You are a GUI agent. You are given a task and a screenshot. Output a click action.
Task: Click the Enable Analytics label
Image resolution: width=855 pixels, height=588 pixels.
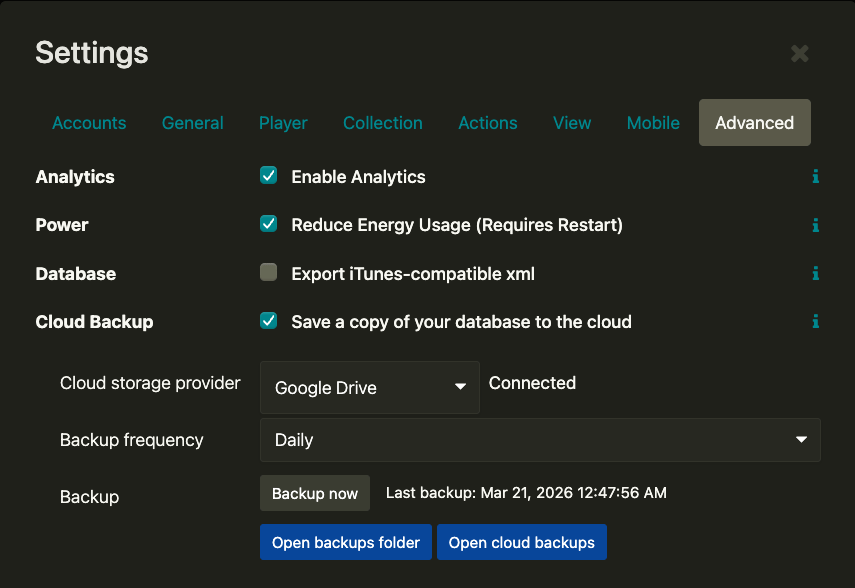coord(358,177)
